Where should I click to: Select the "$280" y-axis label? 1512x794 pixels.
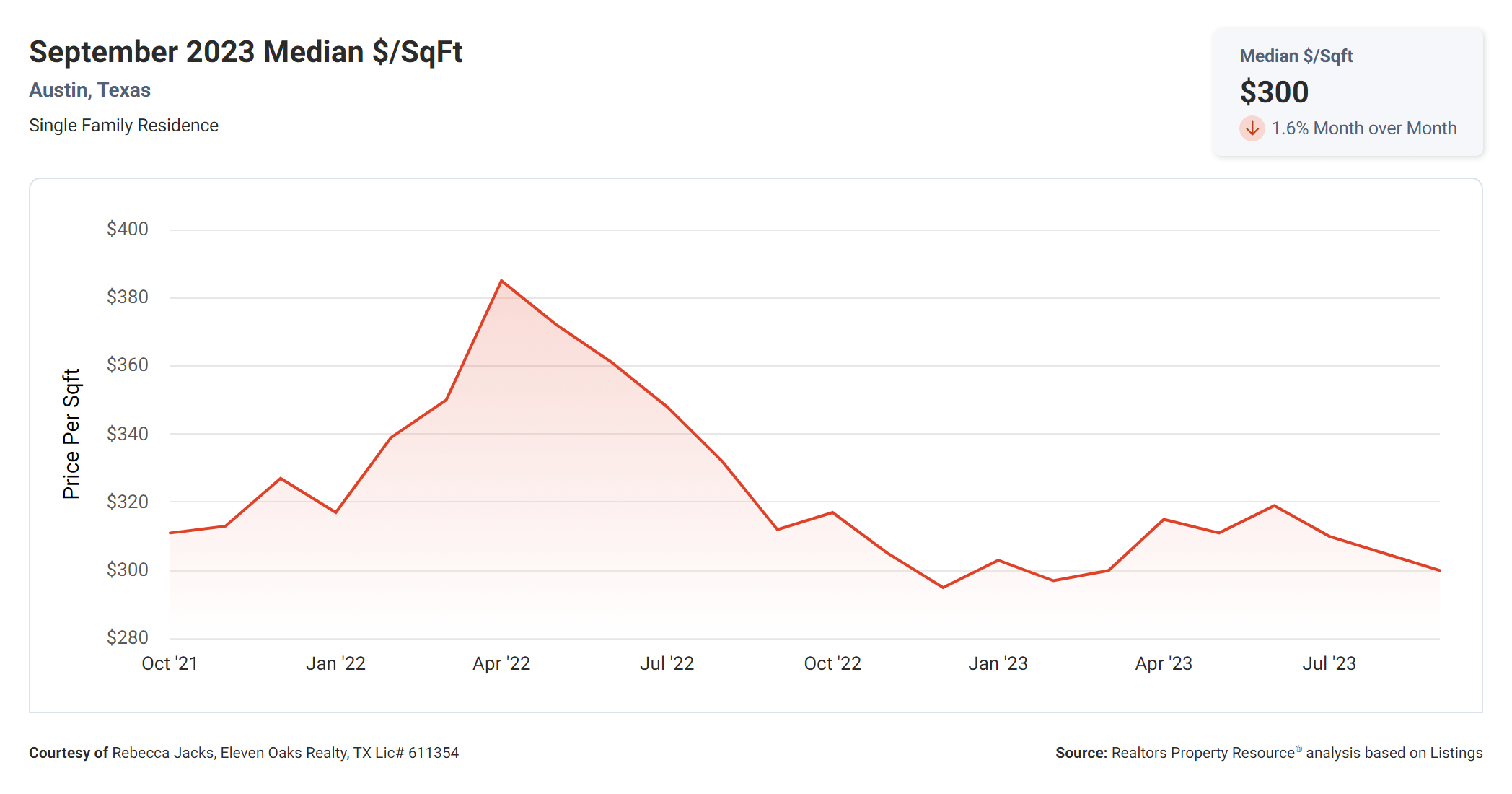(x=128, y=637)
